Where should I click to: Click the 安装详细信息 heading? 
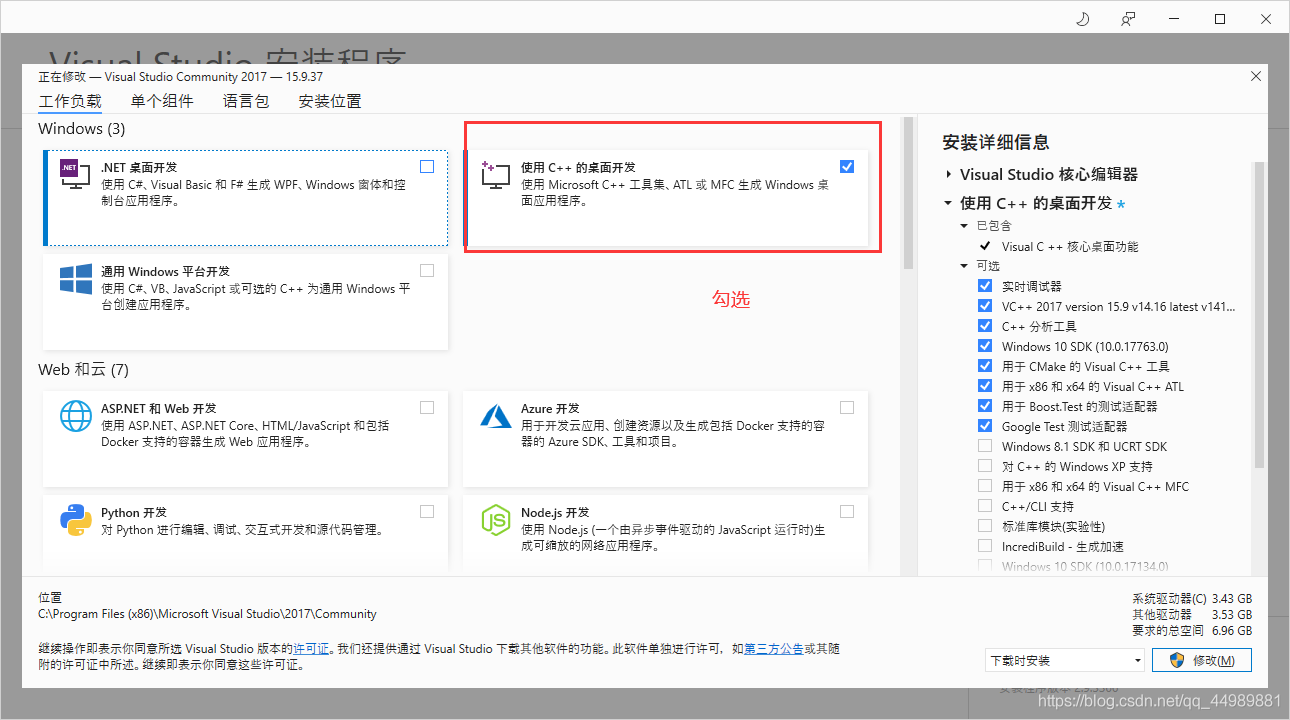[x=996, y=142]
